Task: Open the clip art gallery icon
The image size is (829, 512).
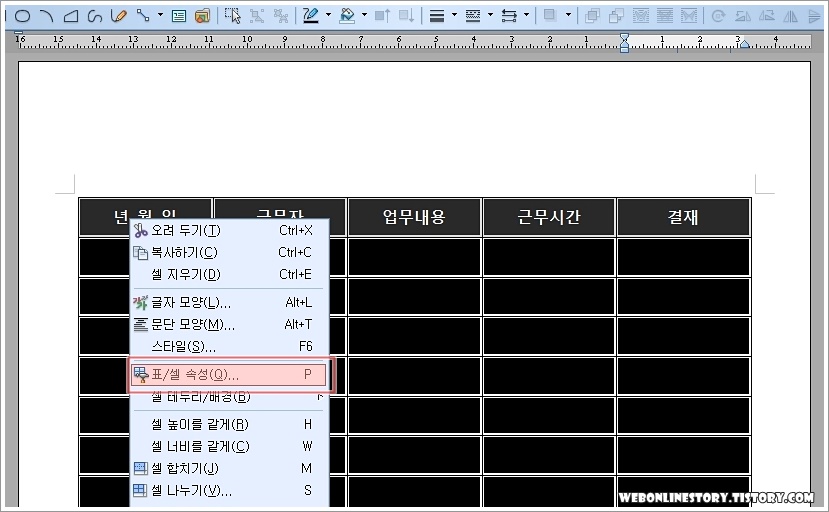Action: 202,16
